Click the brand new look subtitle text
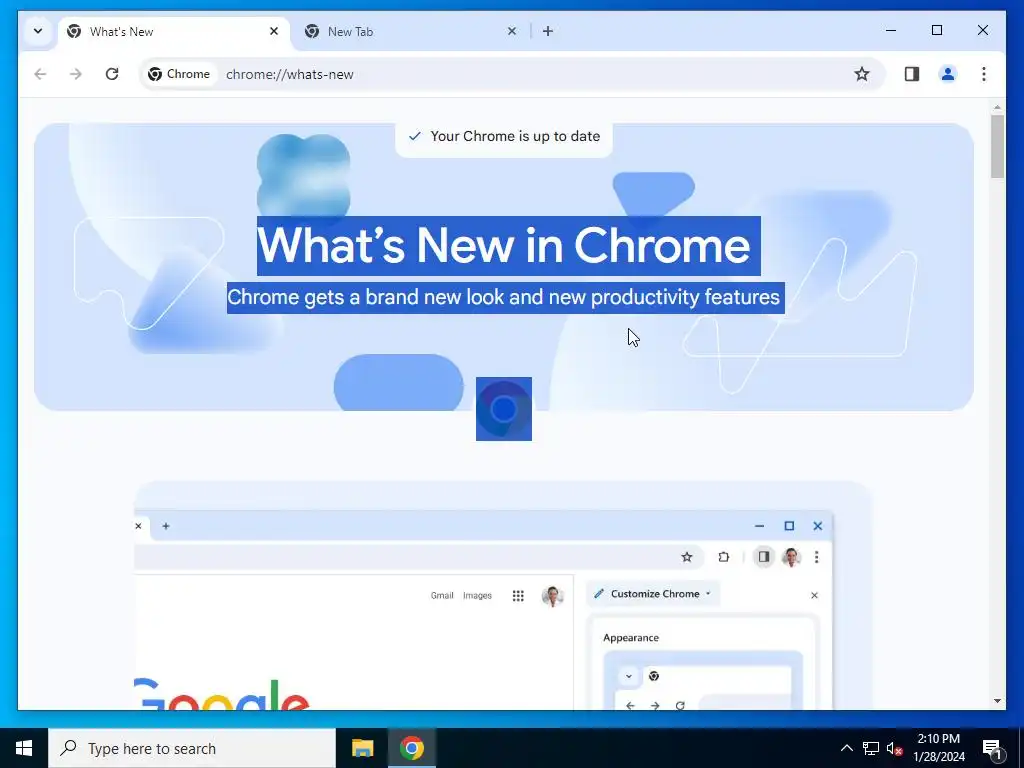This screenshot has width=1024, height=768. (504, 297)
